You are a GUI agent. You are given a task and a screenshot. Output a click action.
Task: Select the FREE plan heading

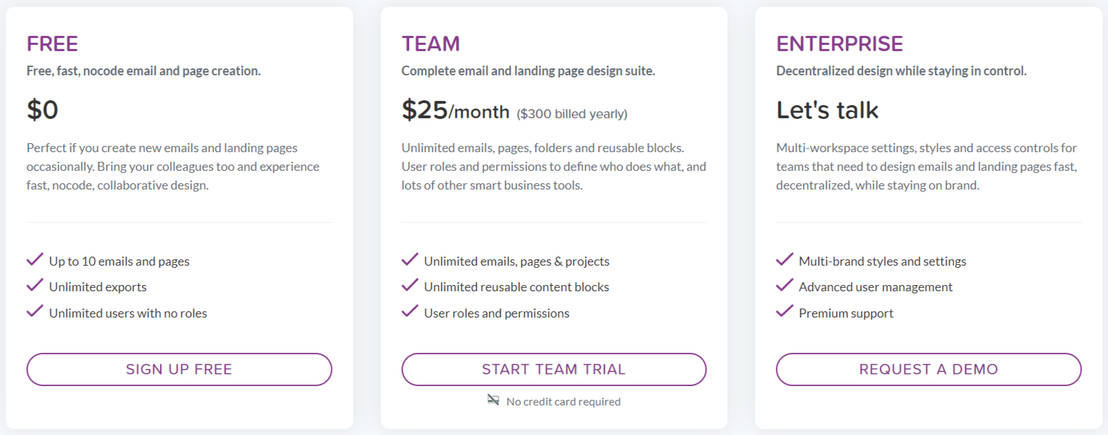pos(52,44)
